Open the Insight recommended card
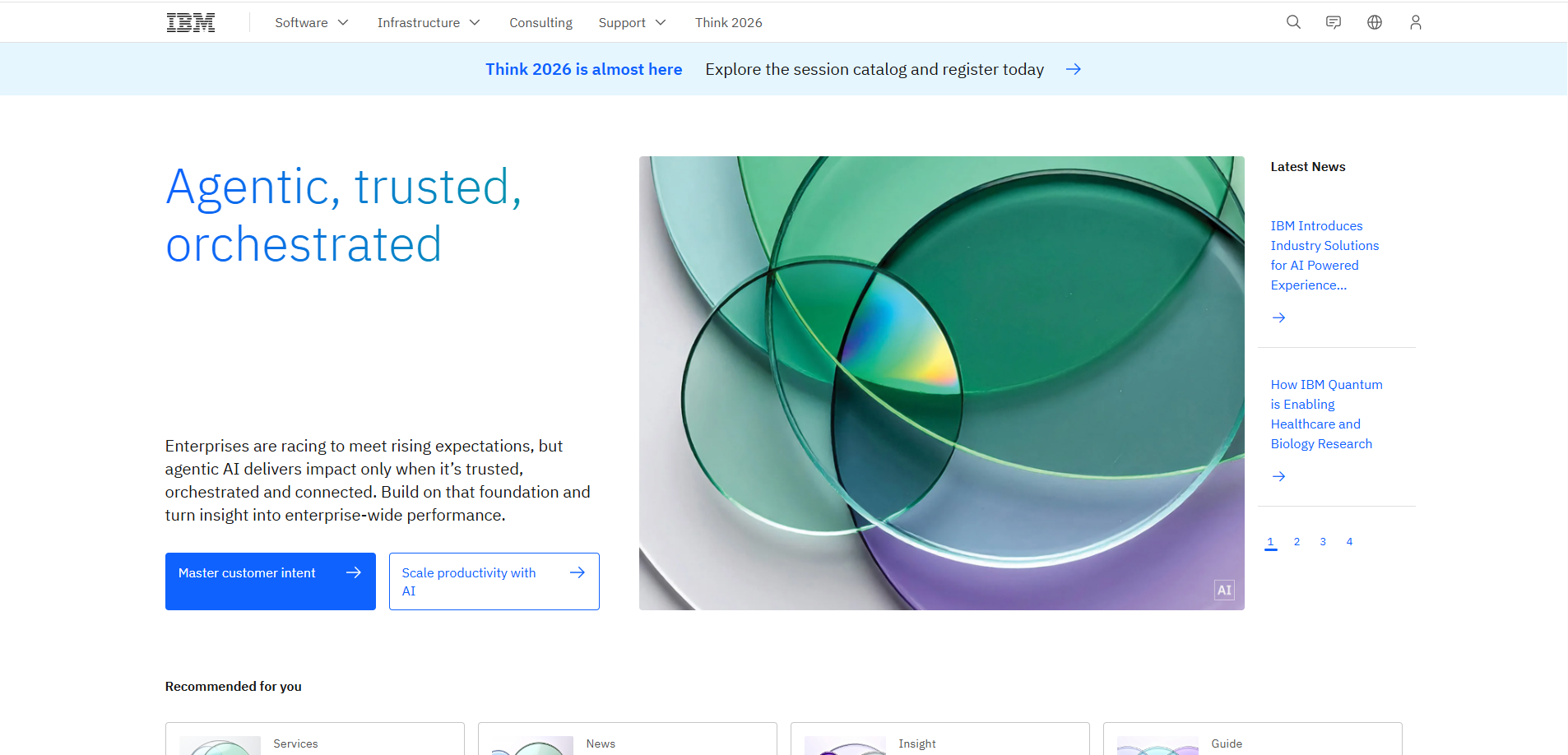This screenshot has height=755, width=1568. point(940,739)
